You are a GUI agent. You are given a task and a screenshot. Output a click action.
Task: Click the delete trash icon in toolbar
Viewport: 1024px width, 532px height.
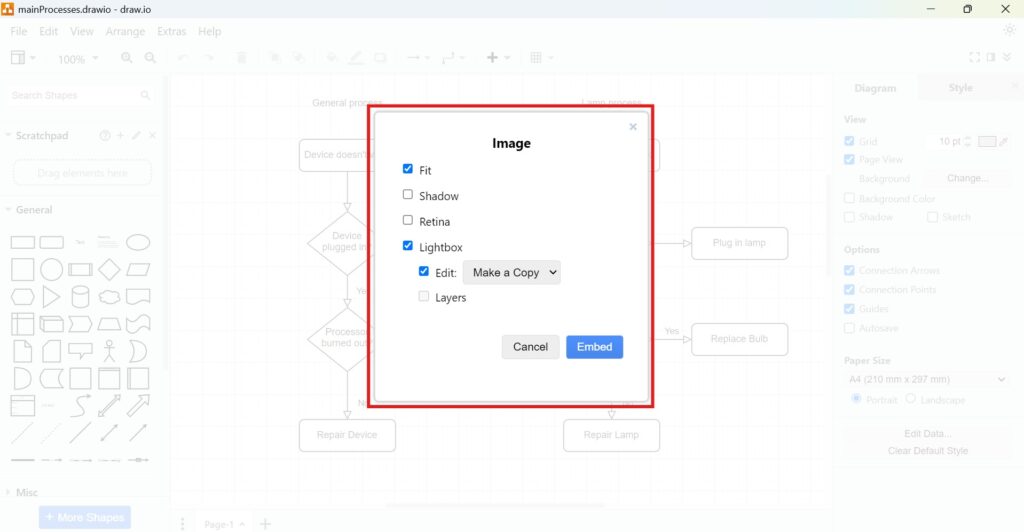tap(241, 58)
